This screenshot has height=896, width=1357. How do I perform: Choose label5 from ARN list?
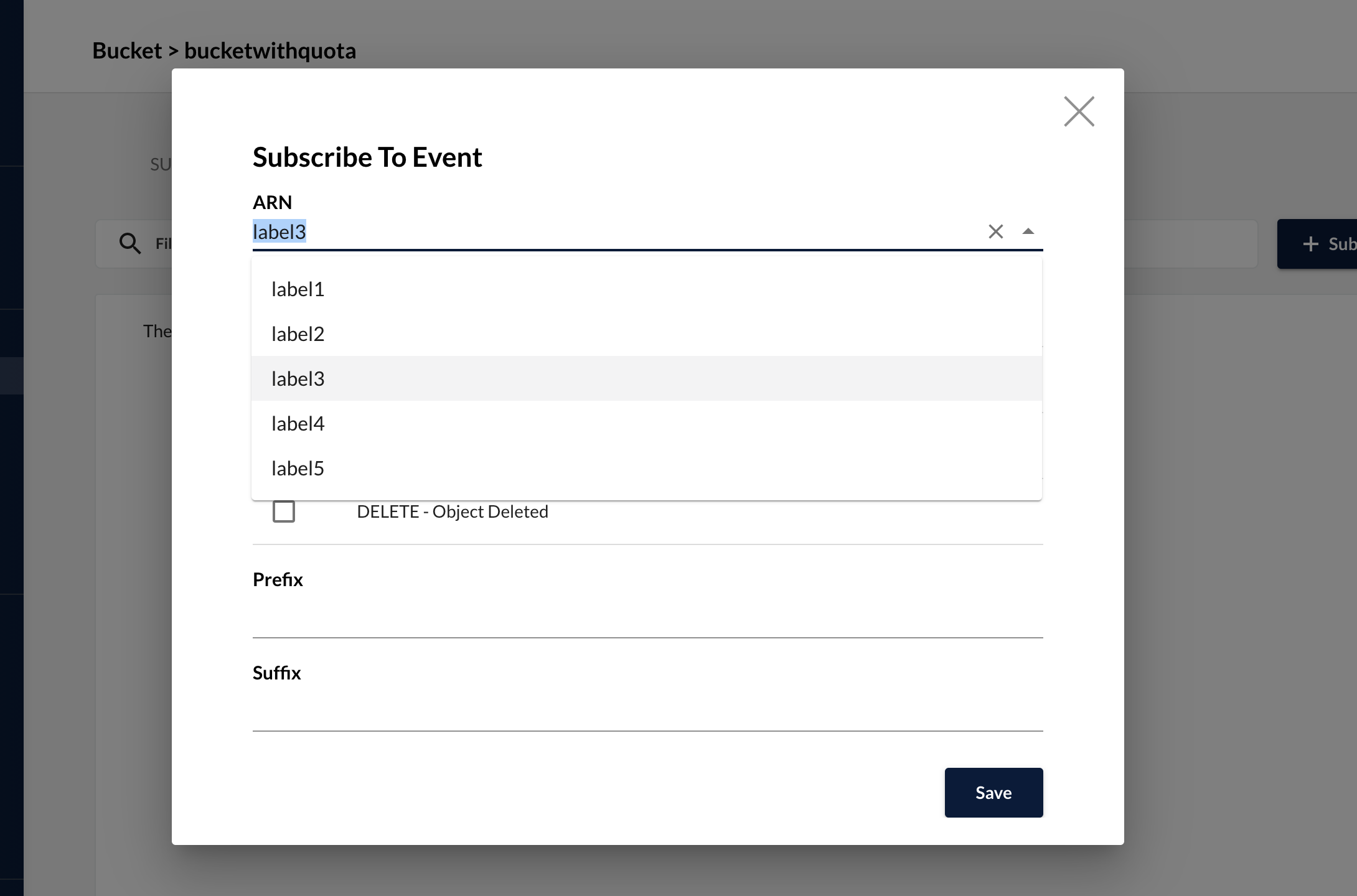(x=298, y=469)
